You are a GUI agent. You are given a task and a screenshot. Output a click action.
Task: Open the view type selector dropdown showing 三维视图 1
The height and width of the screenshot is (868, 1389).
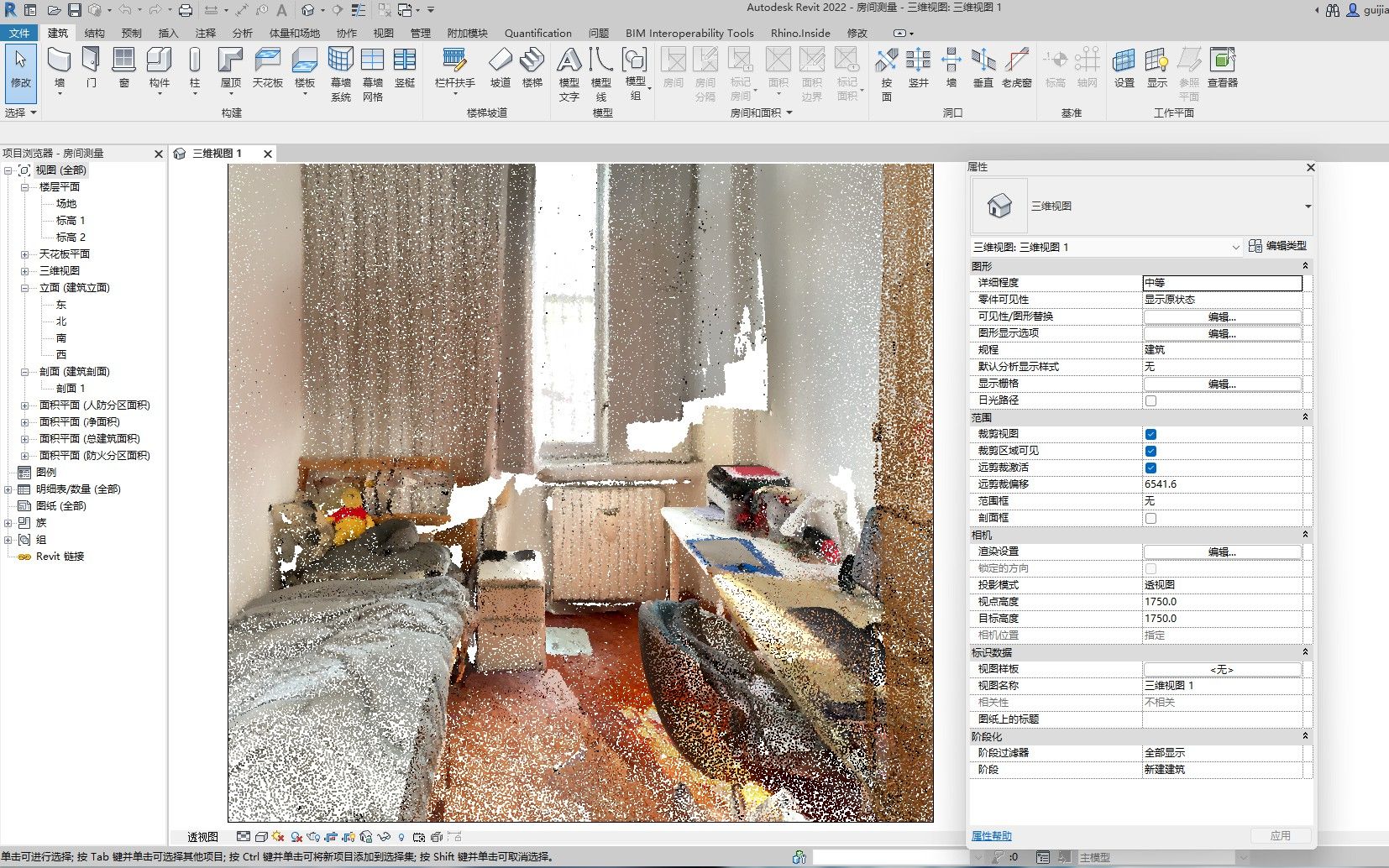point(1234,247)
